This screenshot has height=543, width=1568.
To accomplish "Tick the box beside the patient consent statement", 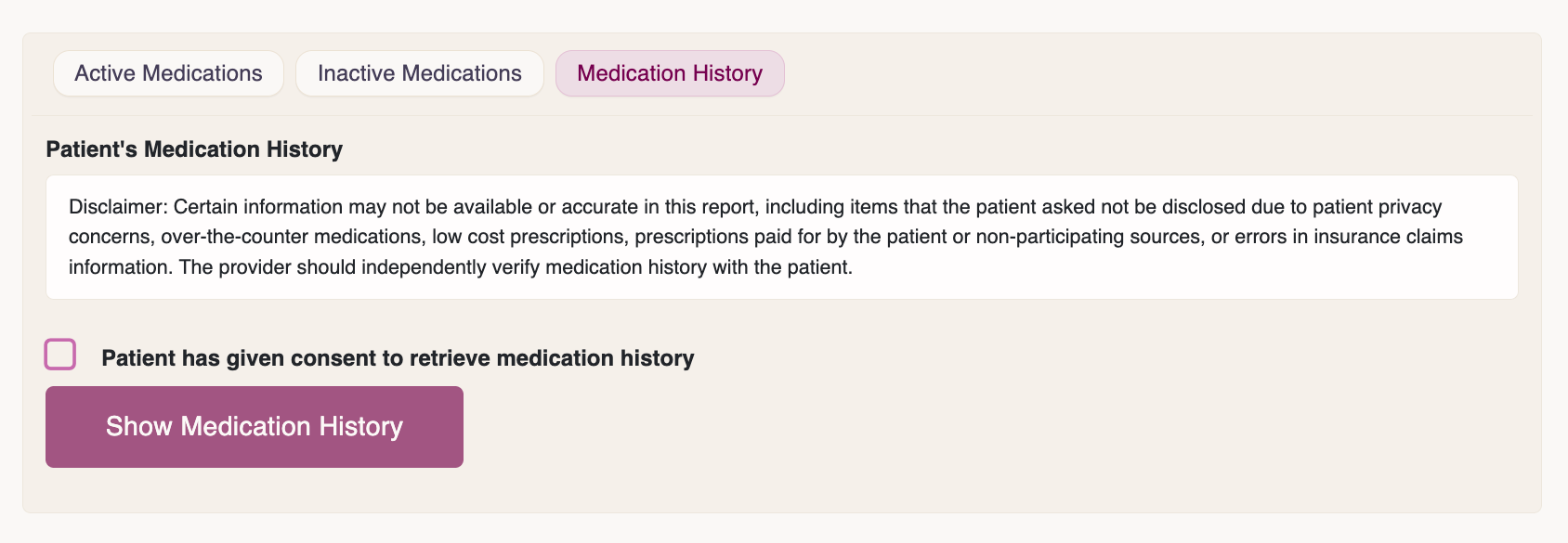I will tap(60, 355).
